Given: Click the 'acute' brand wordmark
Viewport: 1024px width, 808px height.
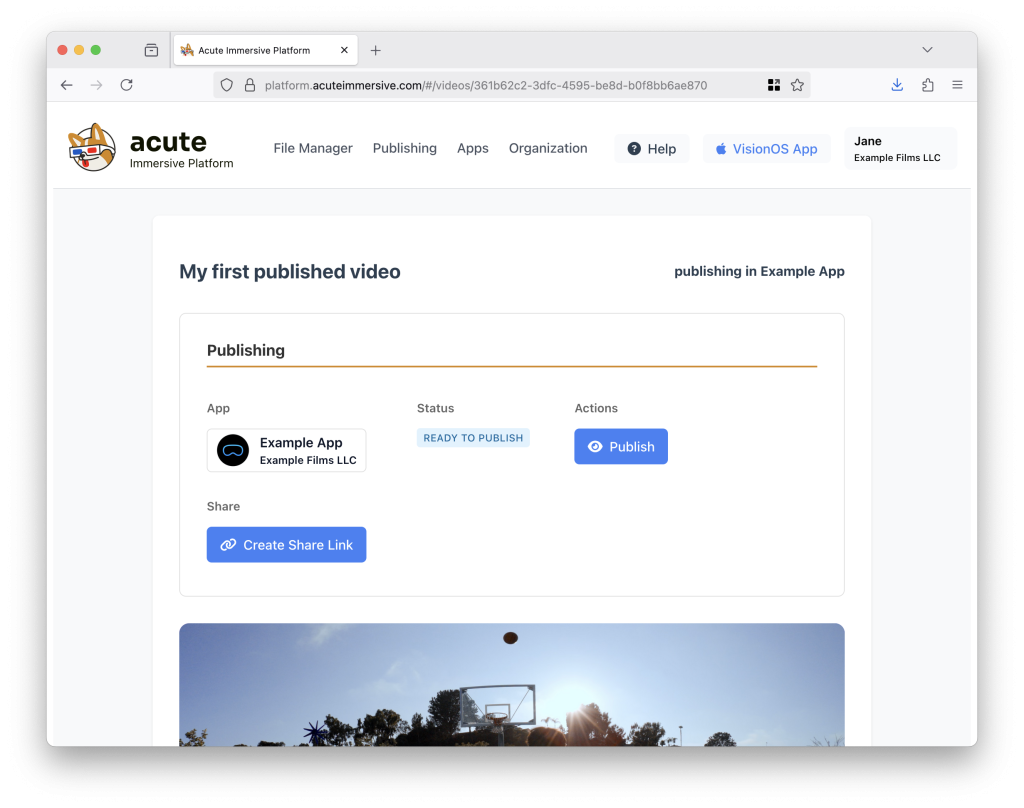Looking at the screenshot, I should 168,141.
